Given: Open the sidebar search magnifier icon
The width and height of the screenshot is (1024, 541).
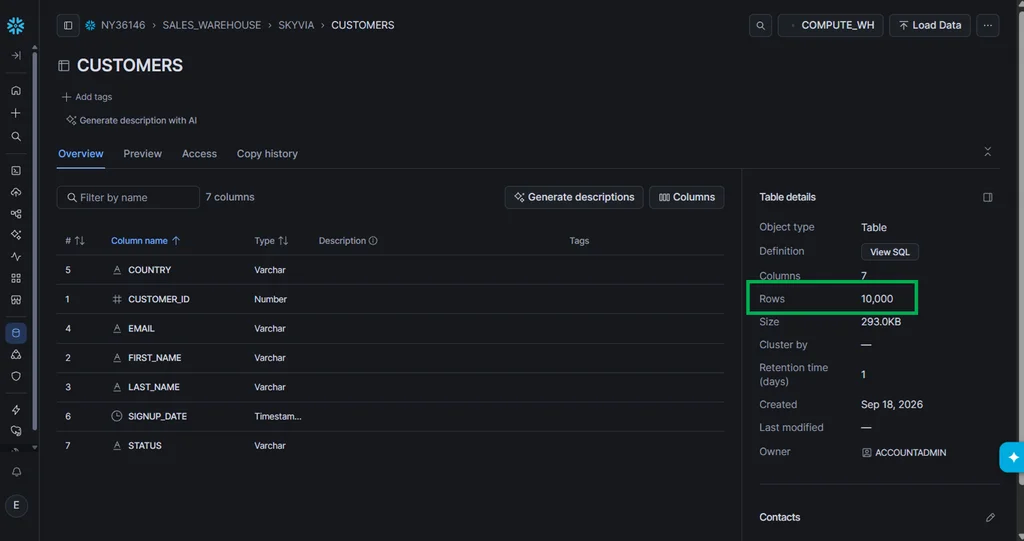Looking at the screenshot, I should pos(16,137).
